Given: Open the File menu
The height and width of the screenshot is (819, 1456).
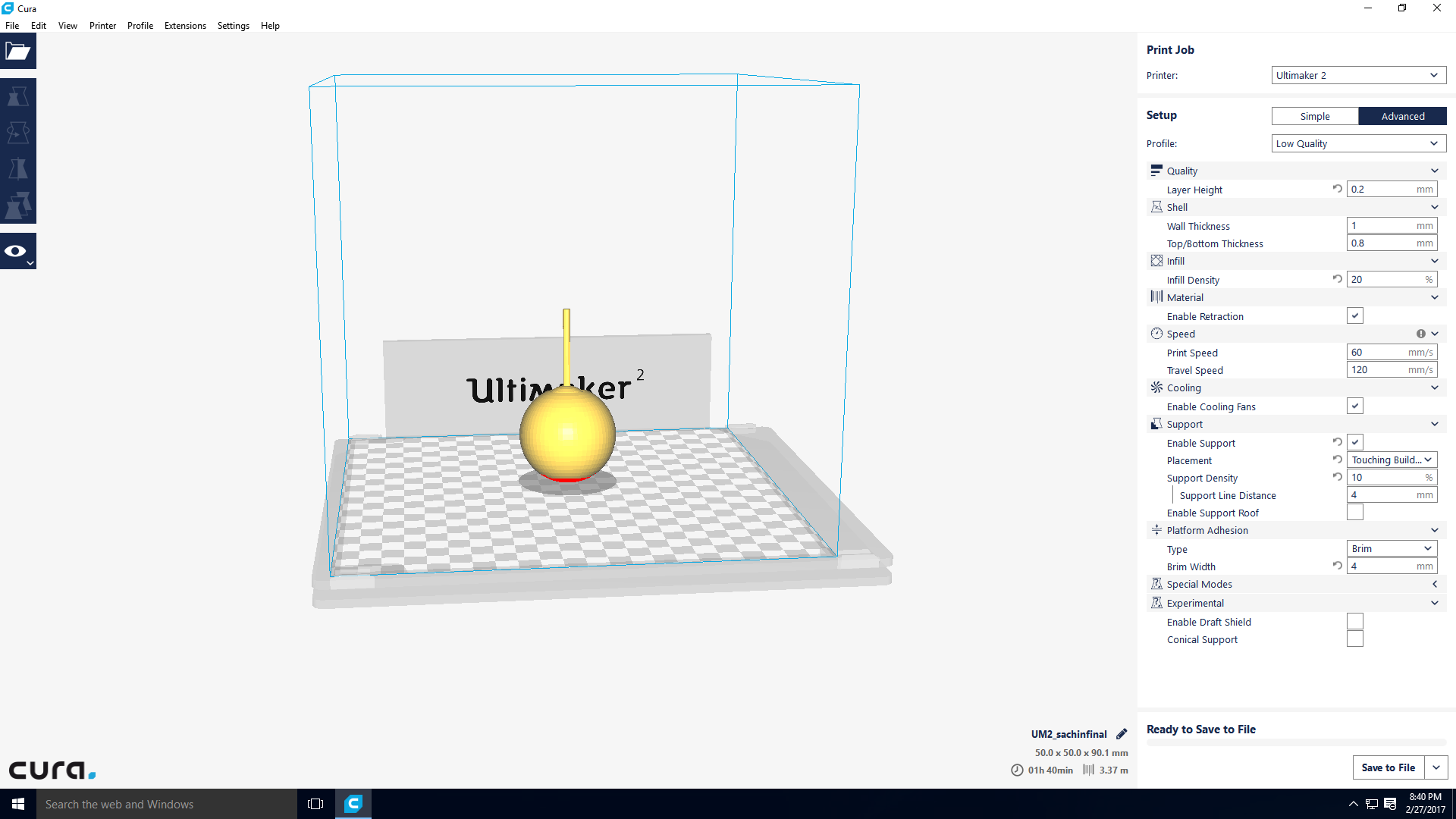Looking at the screenshot, I should coord(12,25).
